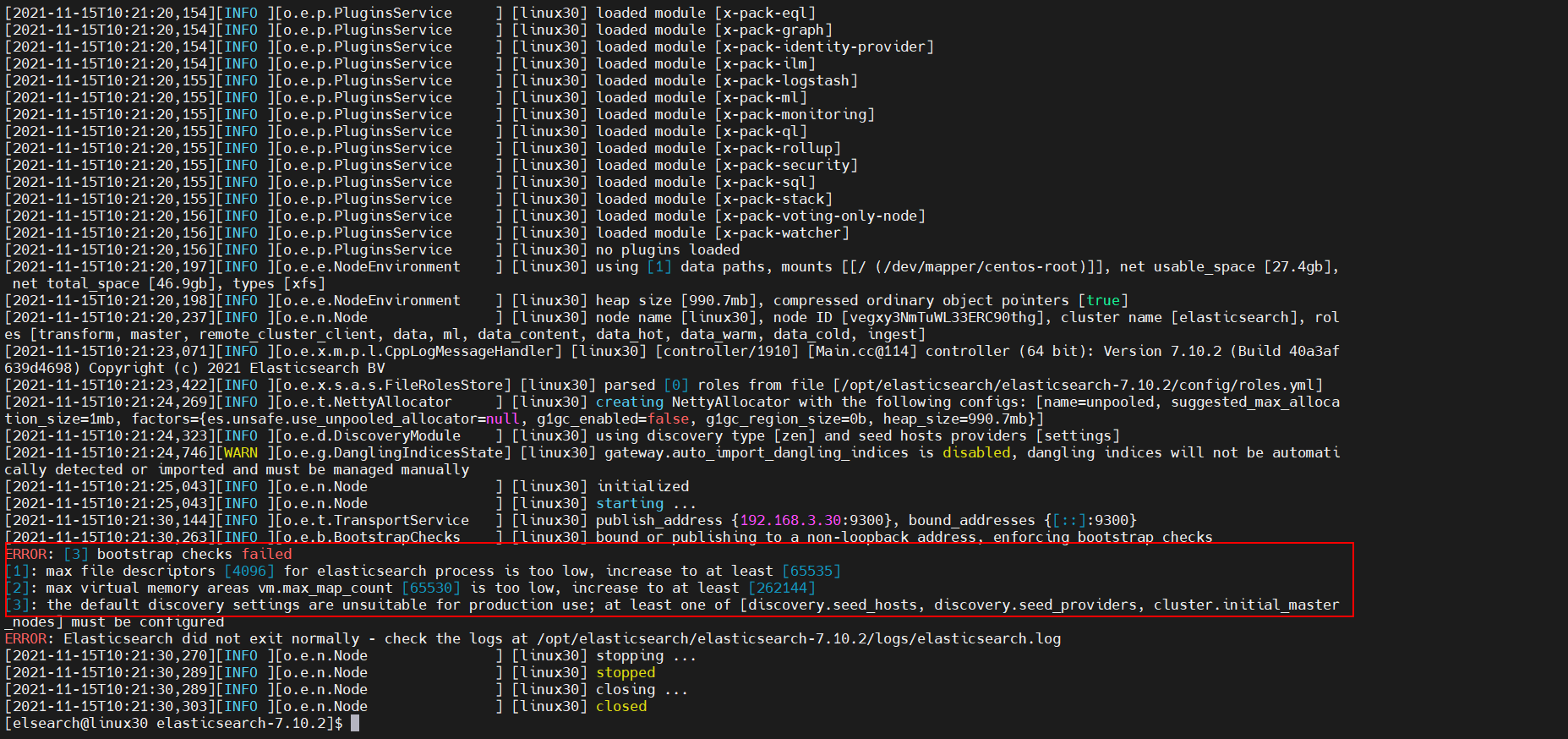This screenshot has height=739, width=1568.
Task: Click the text 'x-pack-eql' module name
Action: 765,13
